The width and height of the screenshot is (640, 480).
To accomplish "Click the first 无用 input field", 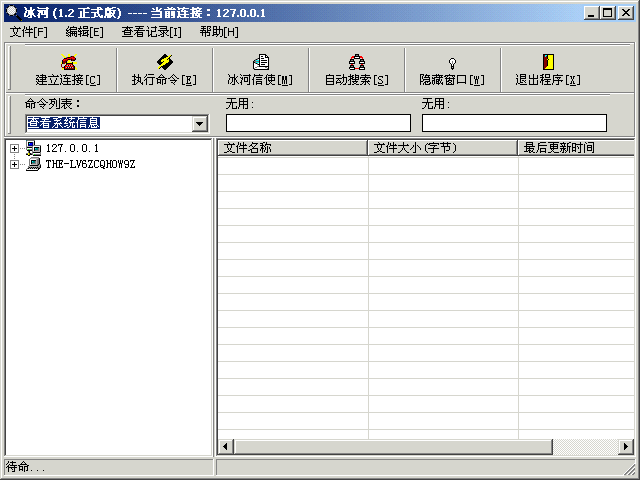I will click(318, 123).
